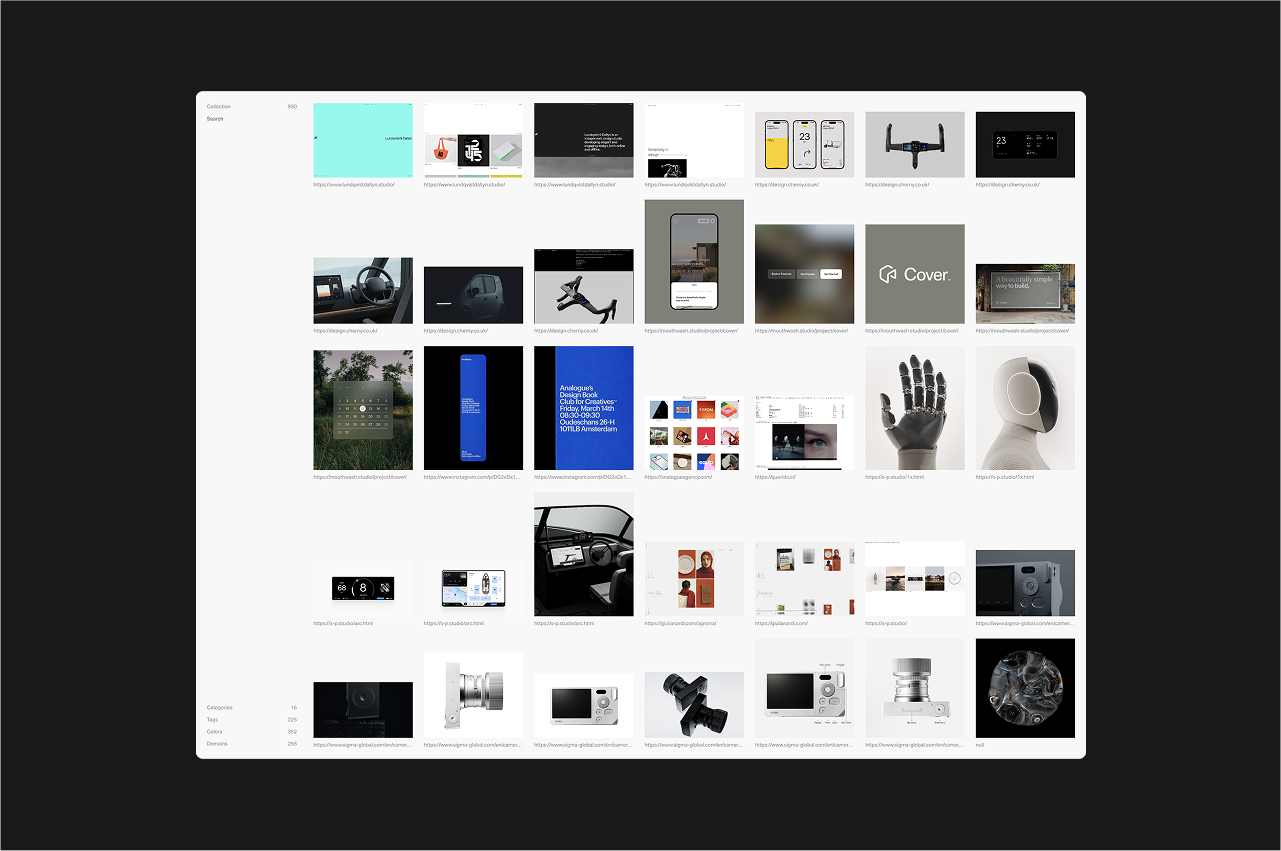Open the robotic hand thumbnail

pos(915,408)
